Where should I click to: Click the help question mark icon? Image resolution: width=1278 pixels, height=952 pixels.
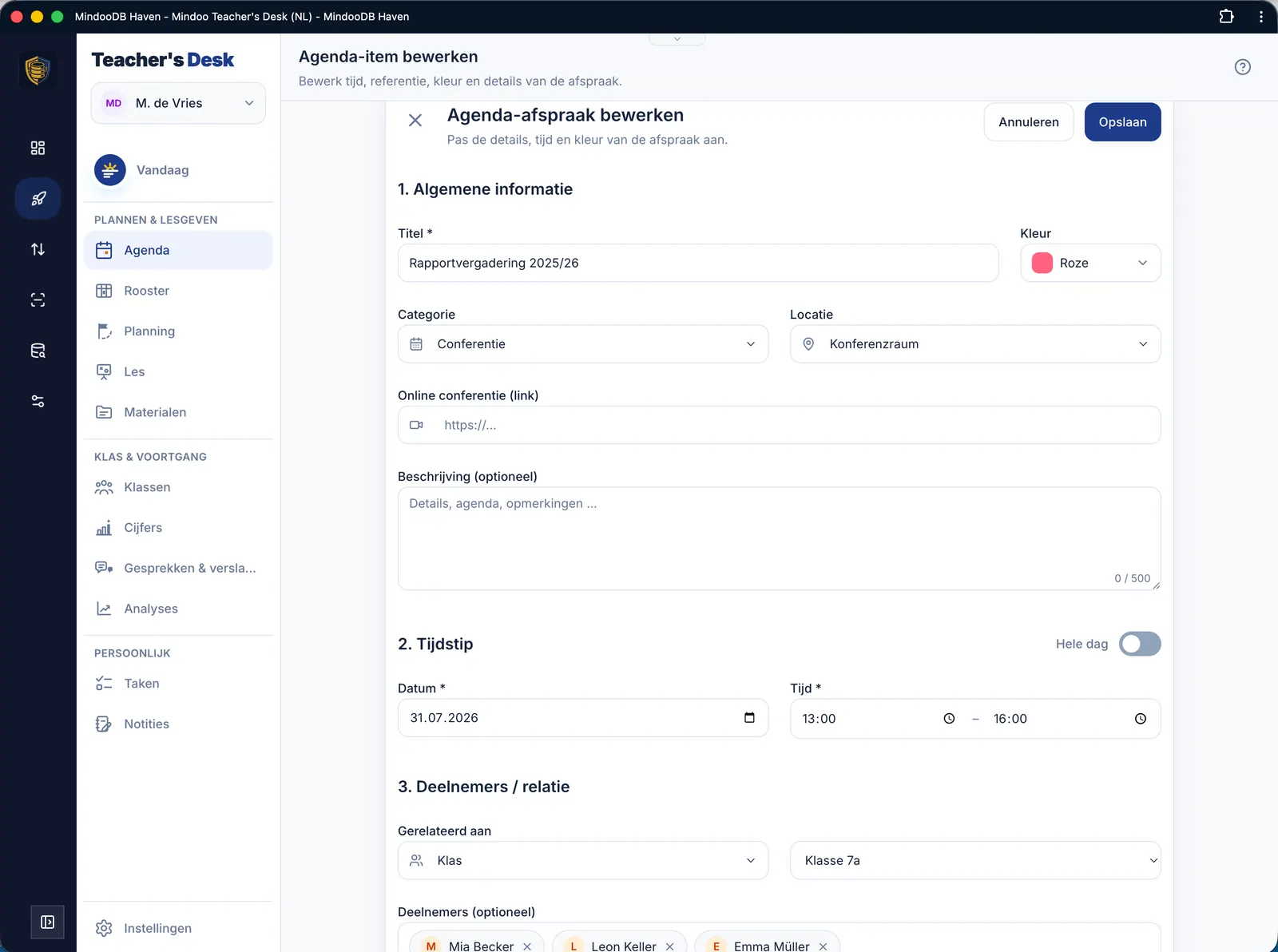[1242, 67]
